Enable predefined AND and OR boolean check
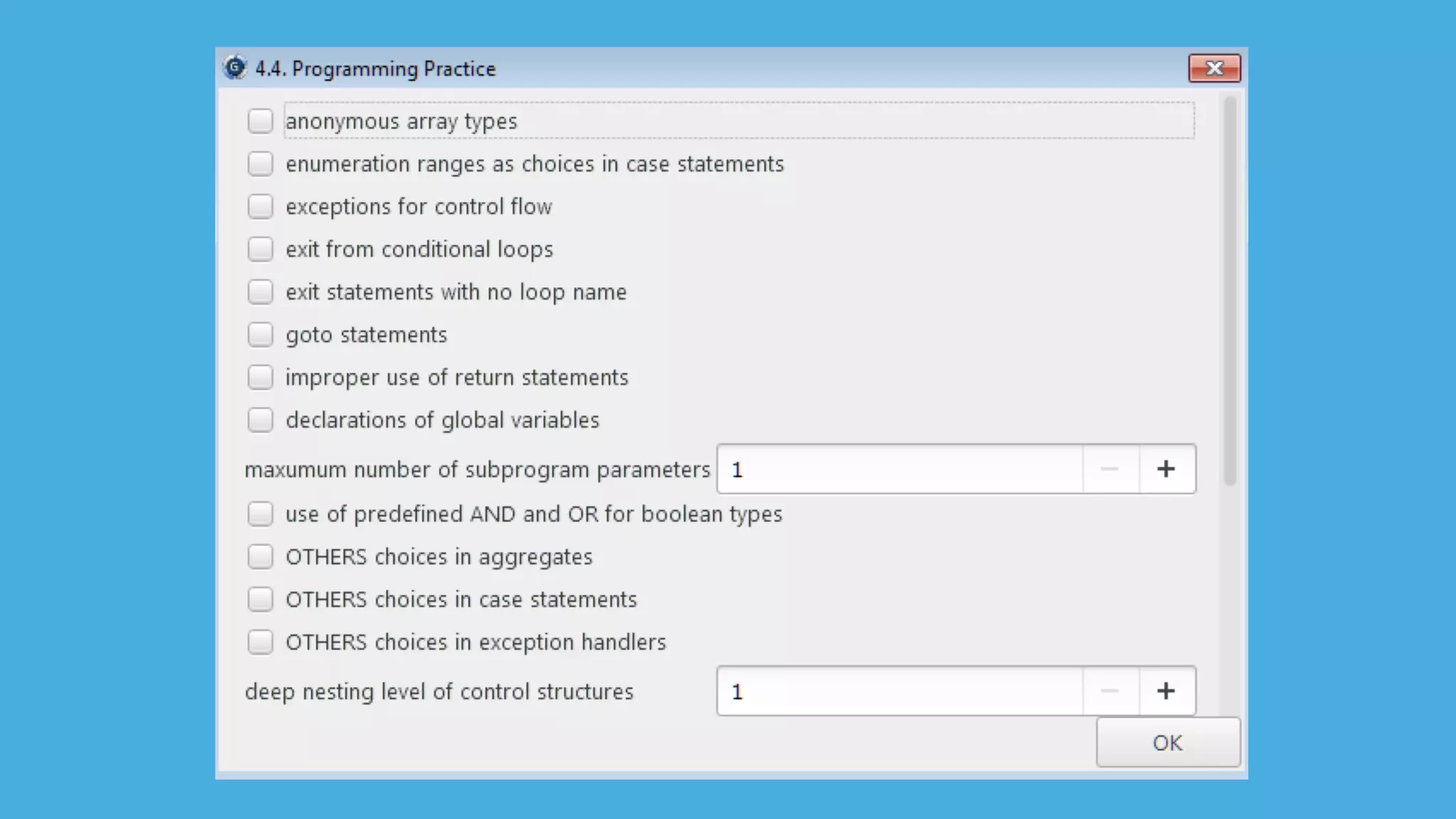This screenshot has width=1456, height=819. 260,513
